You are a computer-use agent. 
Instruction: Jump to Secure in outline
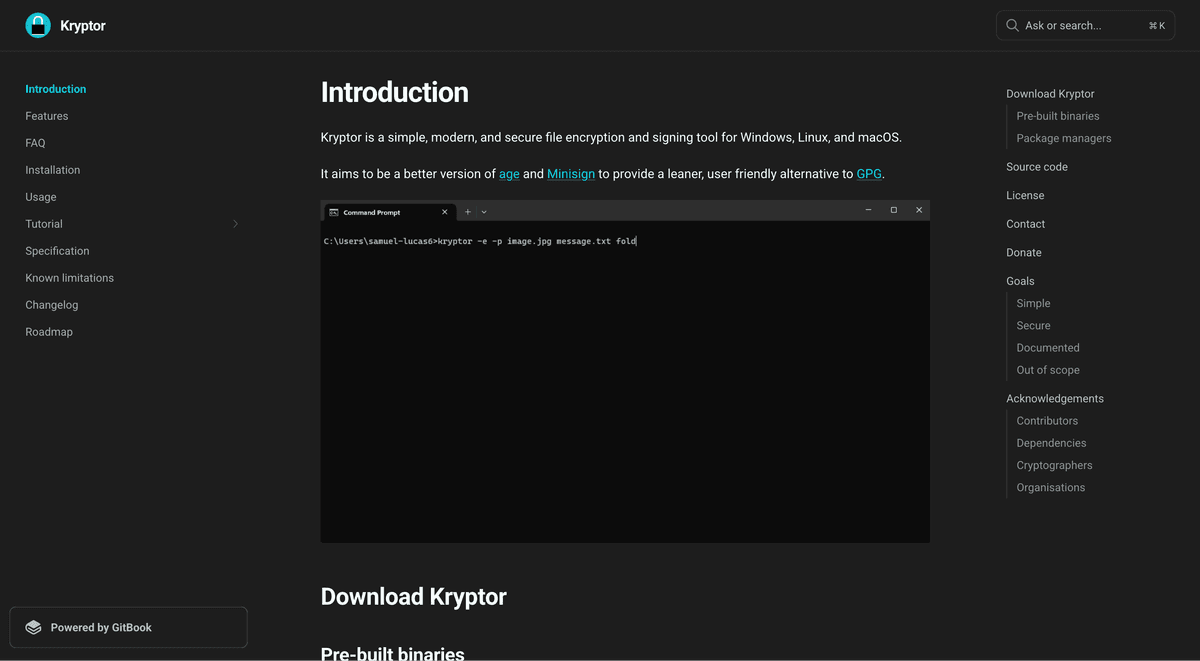[x=1034, y=325]
